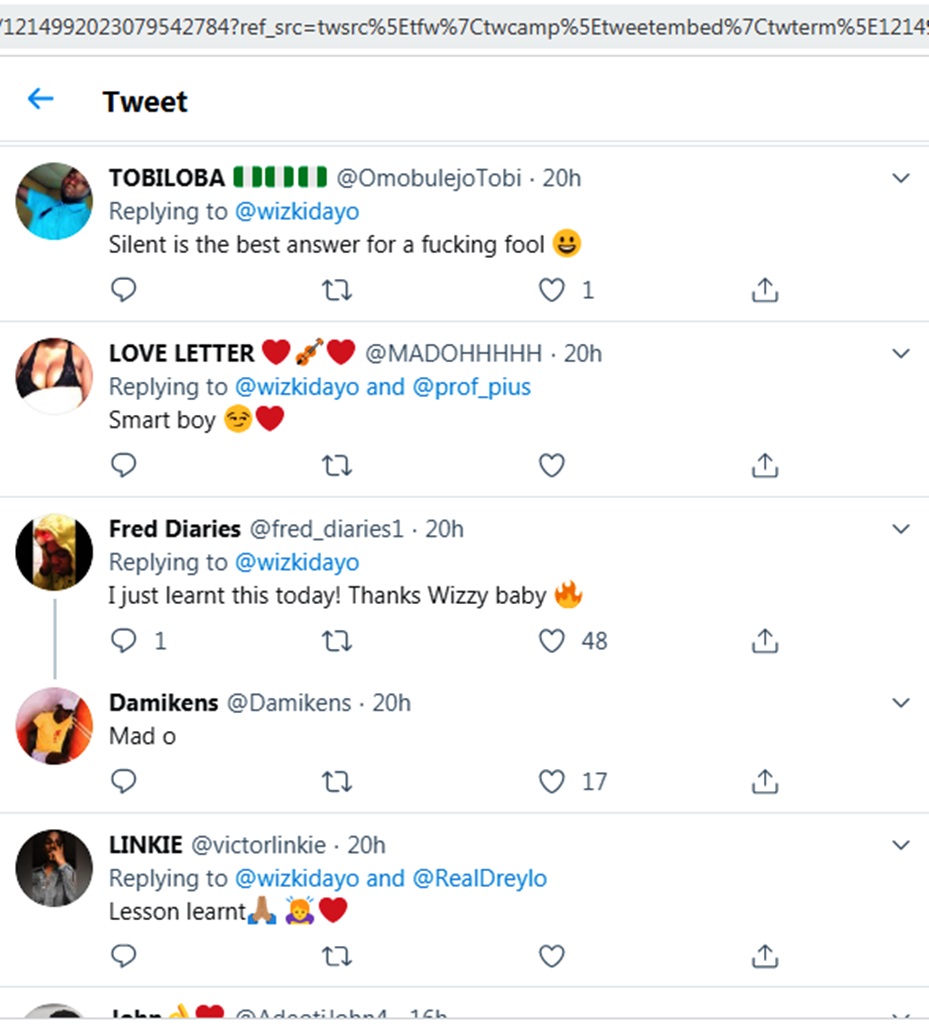Retweet LOVE LETTER's Smart boy reply
Viewport: 929px width, 1029px height.
pos(337,465)
